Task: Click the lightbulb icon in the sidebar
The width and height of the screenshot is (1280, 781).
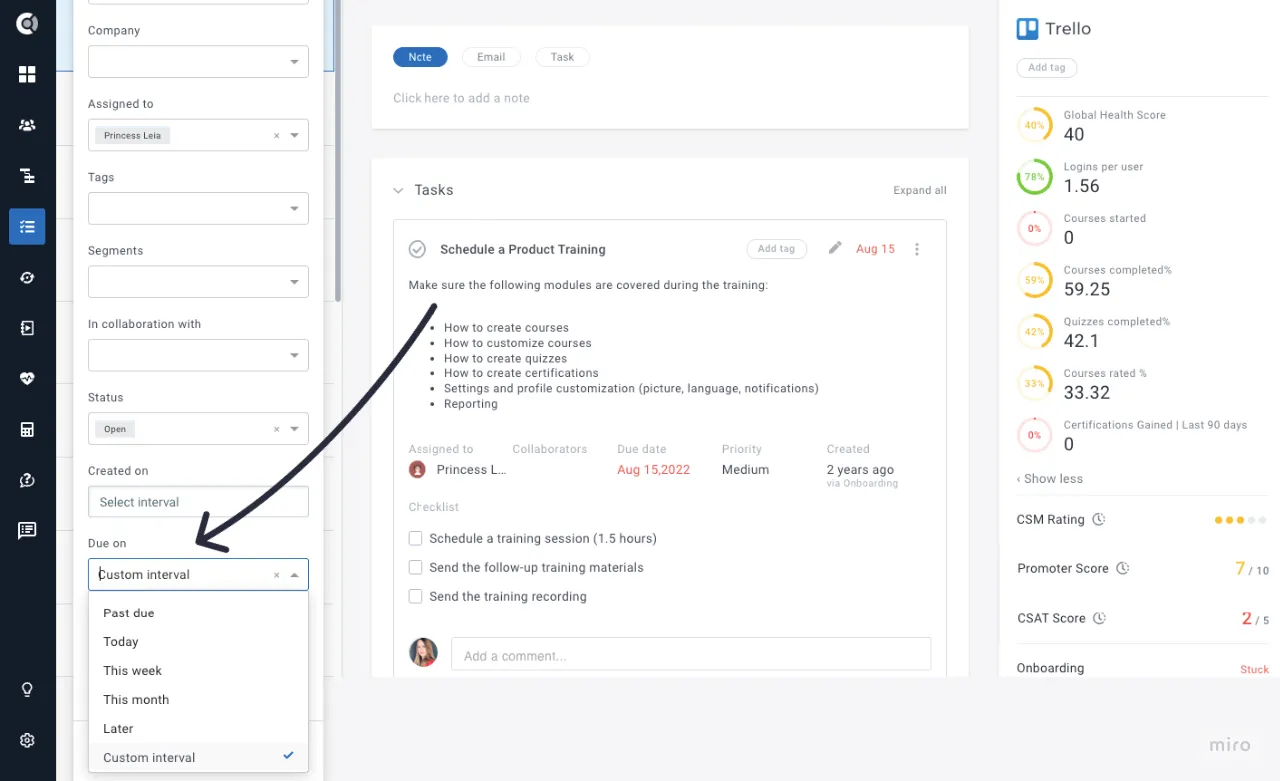Action: point(27,689)
